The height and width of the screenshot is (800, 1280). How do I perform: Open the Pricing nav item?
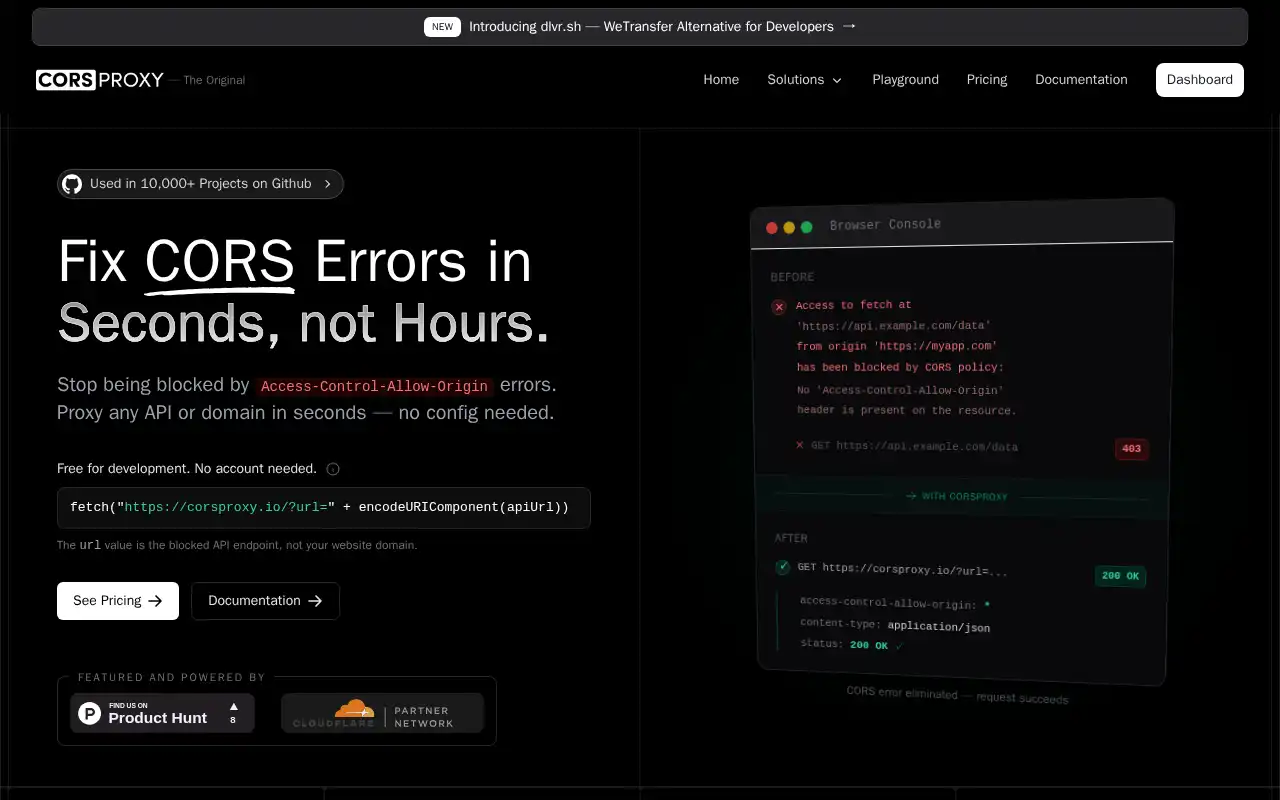(x=987, y=80)
